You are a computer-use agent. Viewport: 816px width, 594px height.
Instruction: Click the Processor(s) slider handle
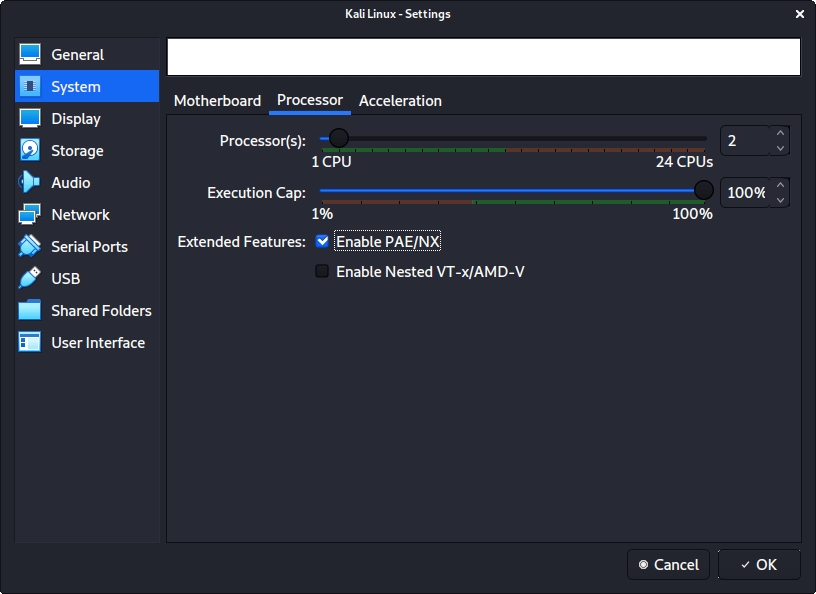point(339,138)
